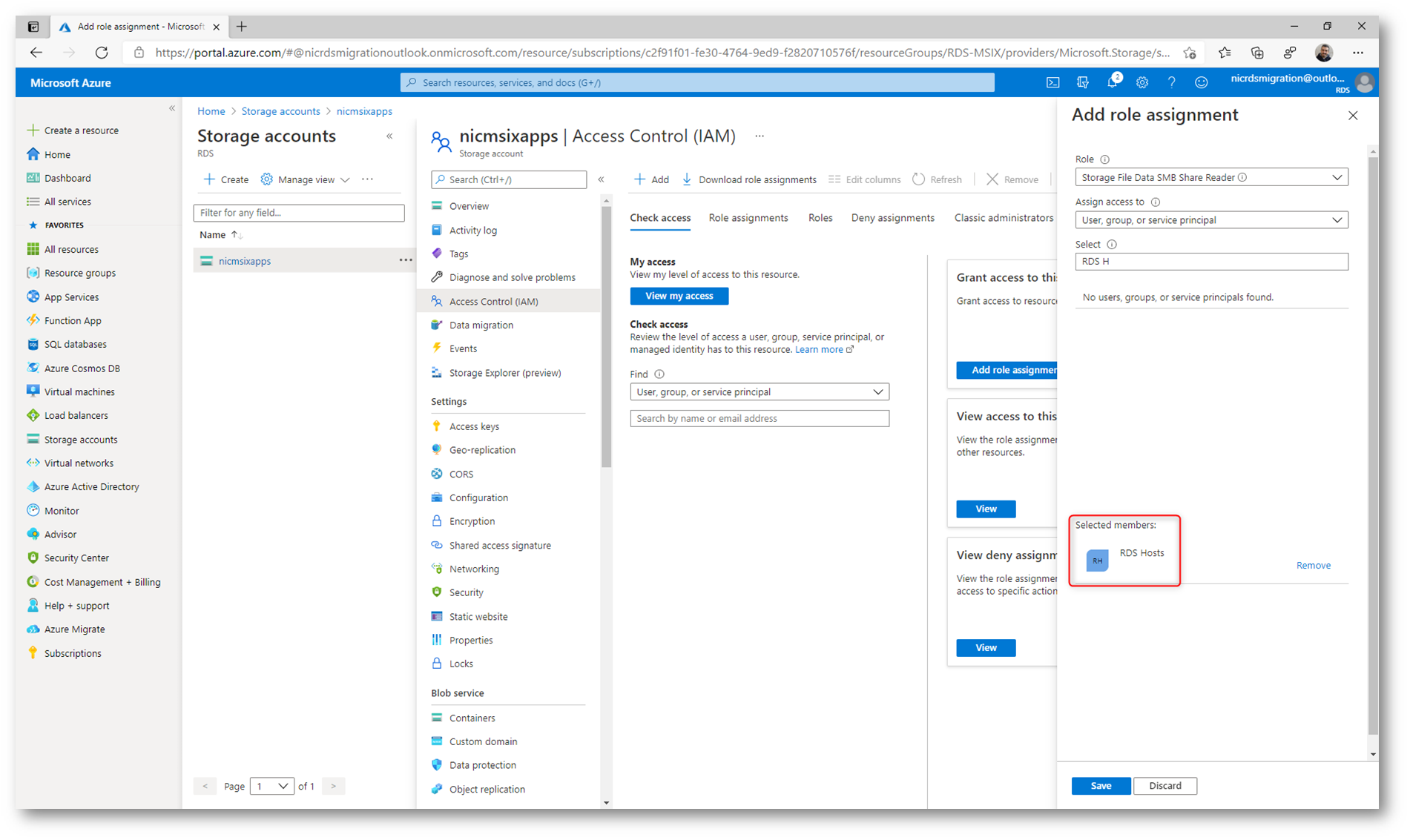Click the top Azure search bar
This screenshot has width=1410, height=840.
[697, 82]
